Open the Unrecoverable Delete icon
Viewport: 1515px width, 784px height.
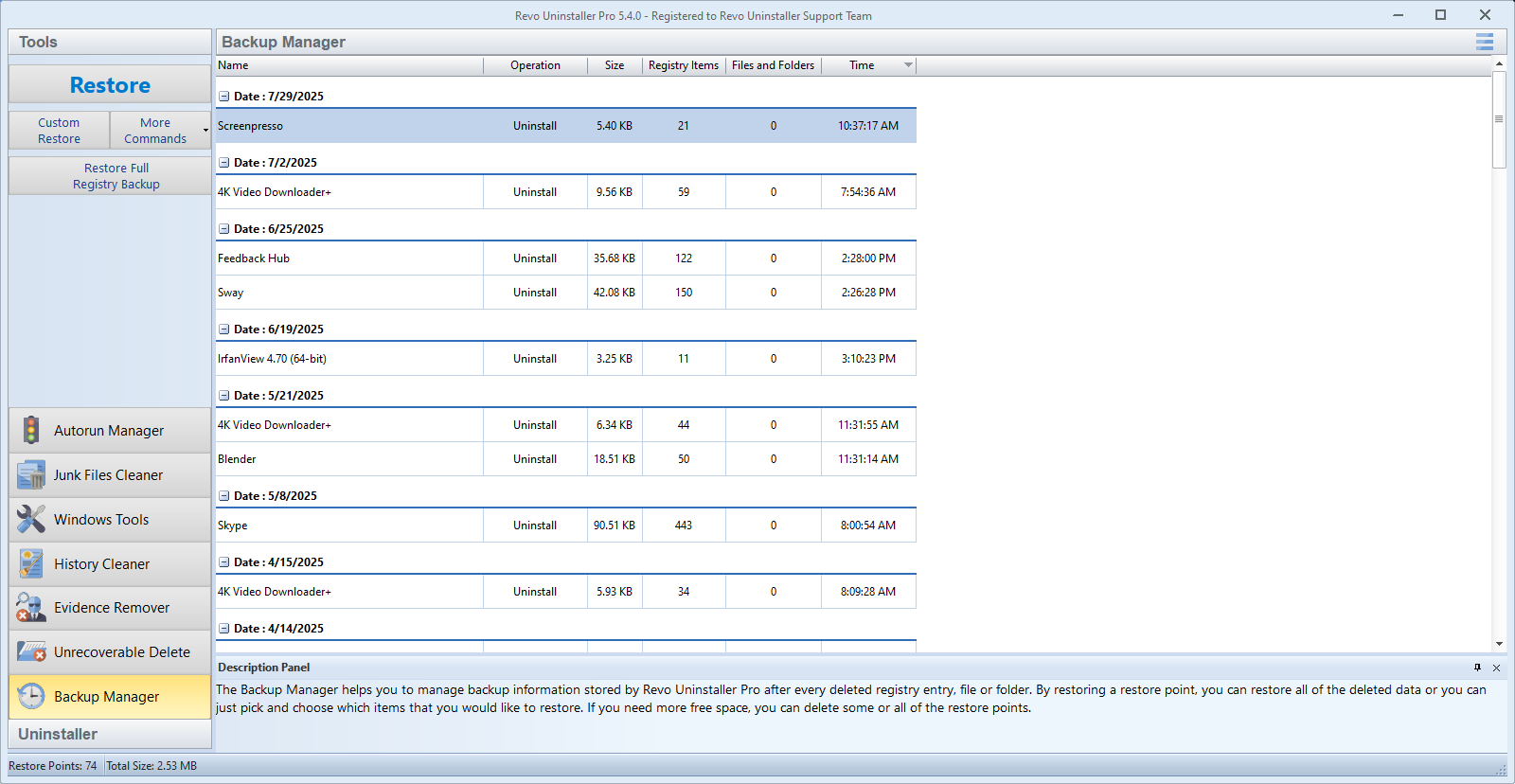pyautogui.click(x=31, y=652)
